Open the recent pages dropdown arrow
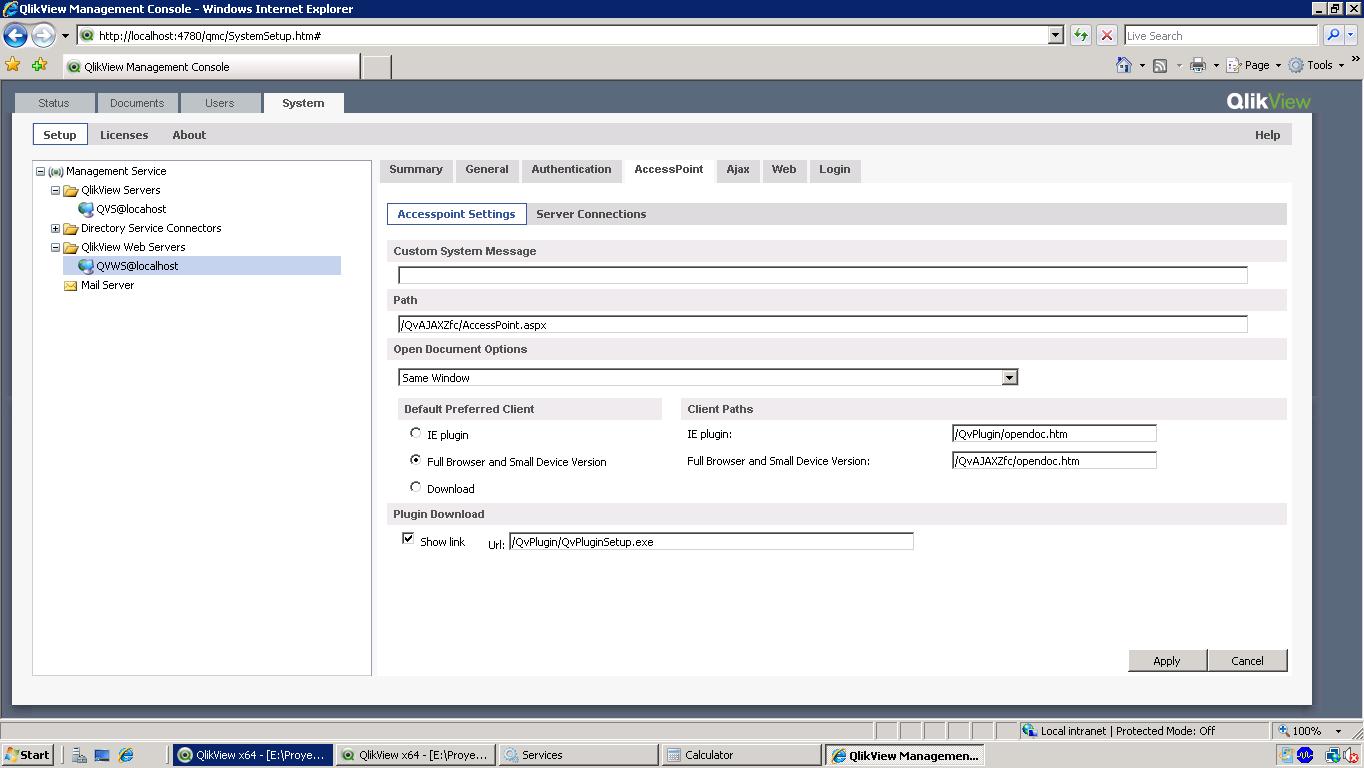The height and width of the screenshot is (768, 1364). [x=65, y=36]
